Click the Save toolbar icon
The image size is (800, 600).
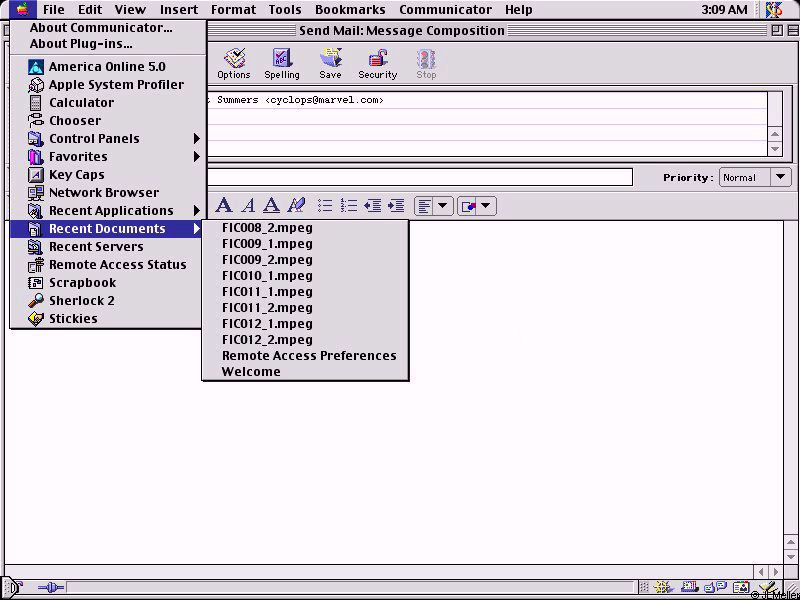tap(330, 64)
